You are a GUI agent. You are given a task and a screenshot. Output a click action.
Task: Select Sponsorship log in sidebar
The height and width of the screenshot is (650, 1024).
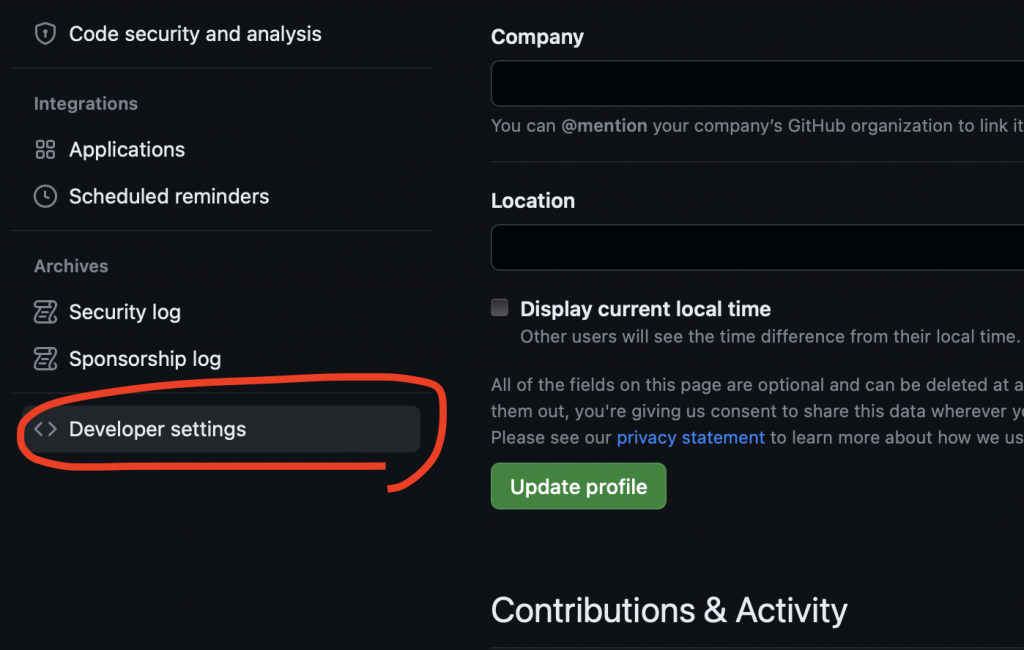(x=145, y=359)
